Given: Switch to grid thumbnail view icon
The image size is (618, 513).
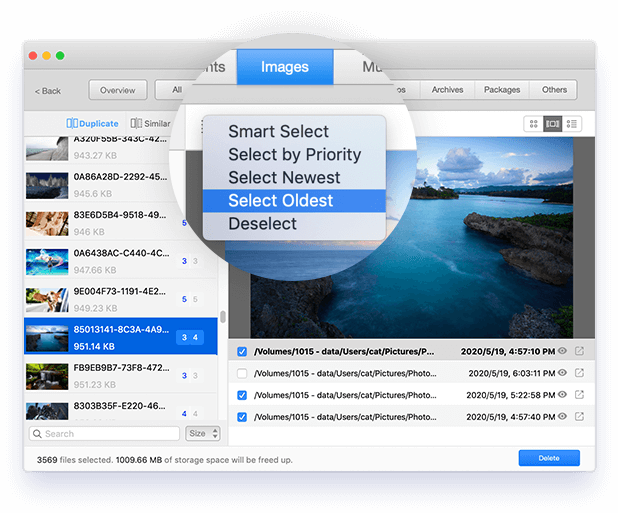Looking at the screenshot, I should click(x=534, y=124).
